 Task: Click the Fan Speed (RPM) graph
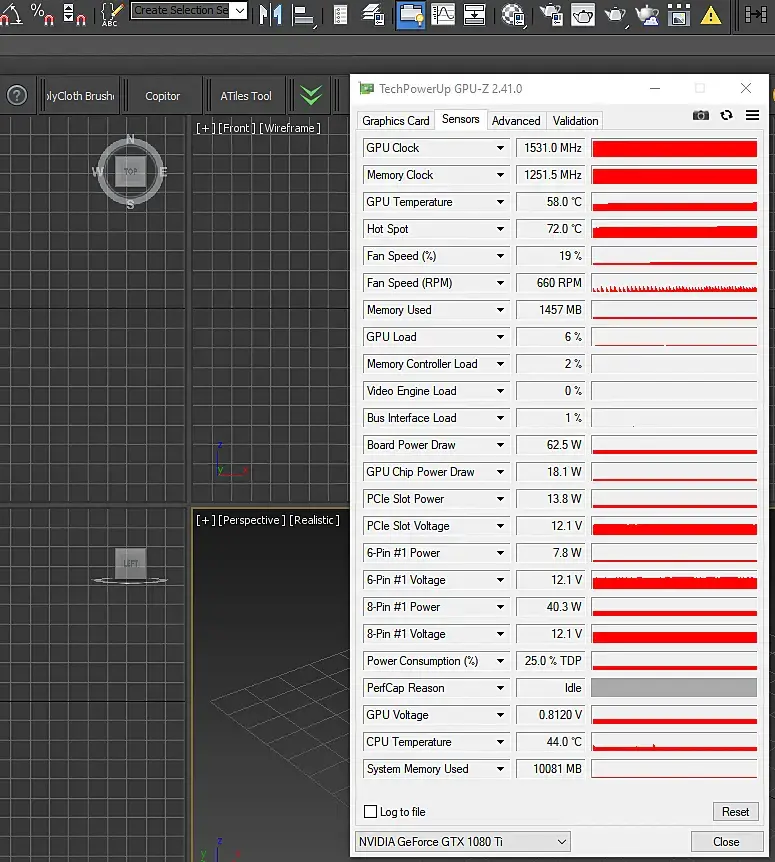[x=674, y=283]
